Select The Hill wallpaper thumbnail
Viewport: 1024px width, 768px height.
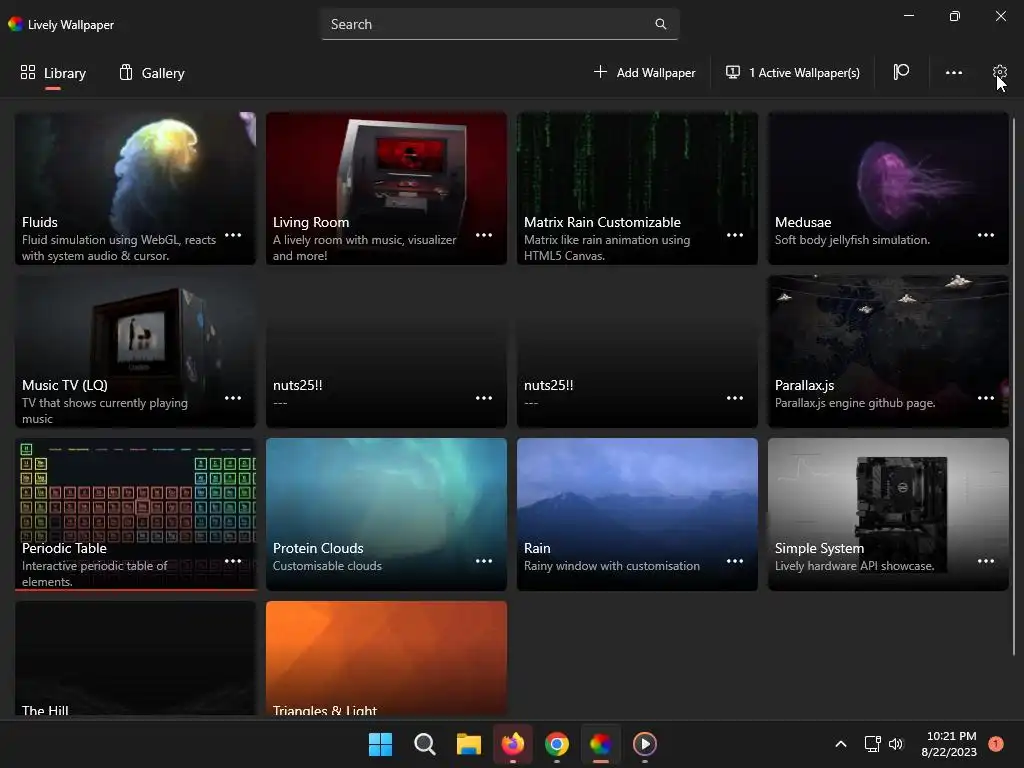click(x=135, y=658)
